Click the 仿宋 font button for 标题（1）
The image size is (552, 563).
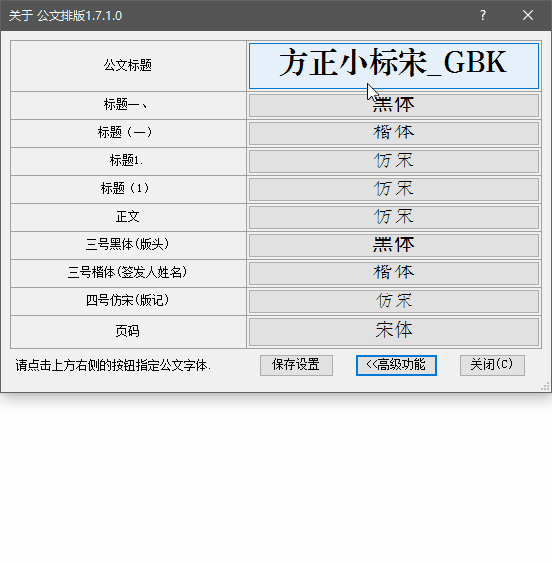(394, 189)
